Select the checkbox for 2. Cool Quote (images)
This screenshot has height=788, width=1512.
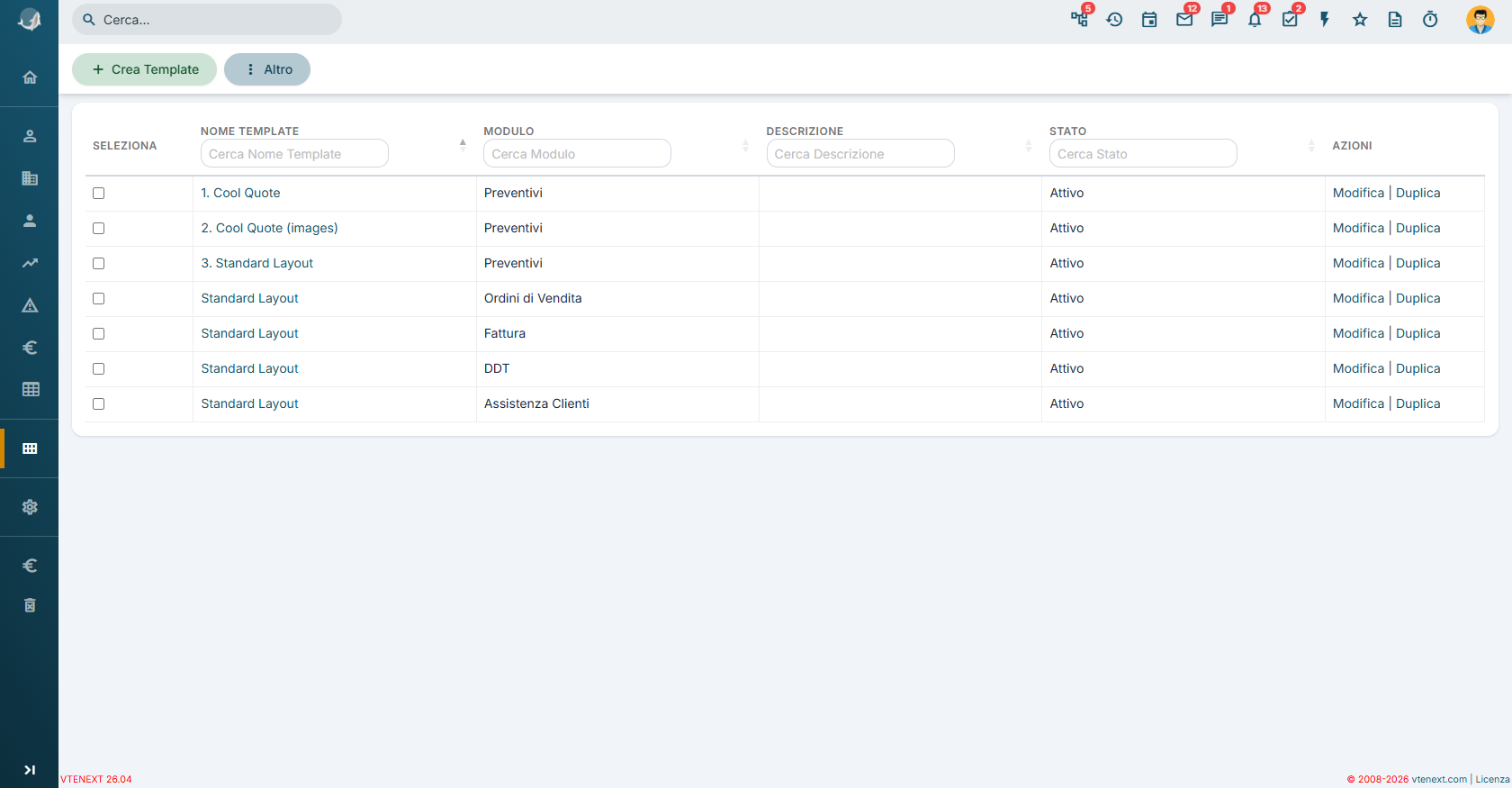coord(99,228)
